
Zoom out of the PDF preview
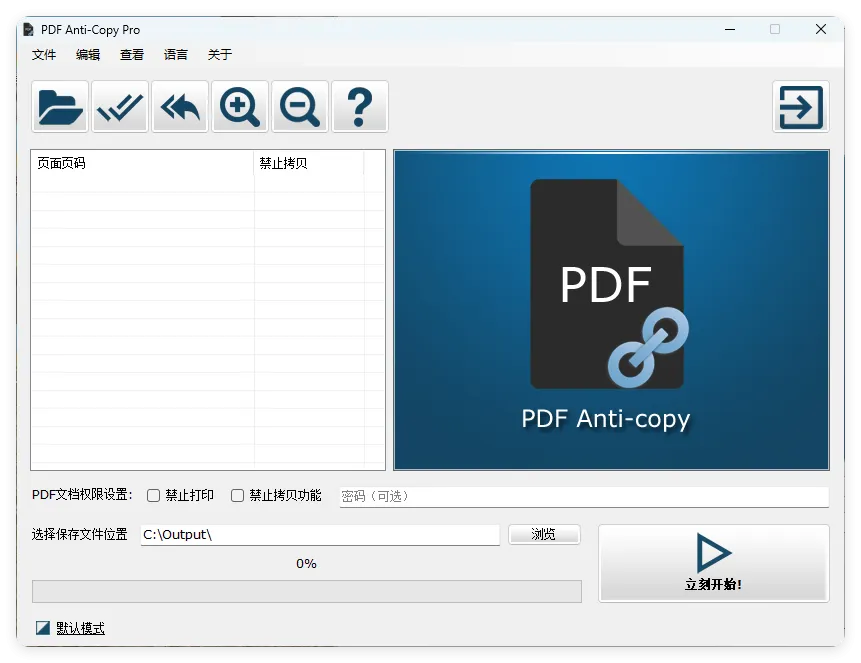click(299, 106)
